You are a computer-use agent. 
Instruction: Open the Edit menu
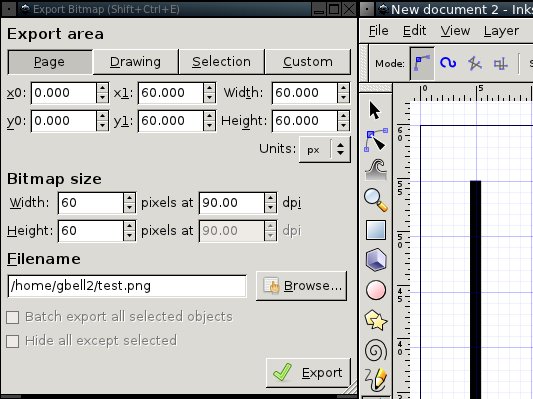(414, 31)
